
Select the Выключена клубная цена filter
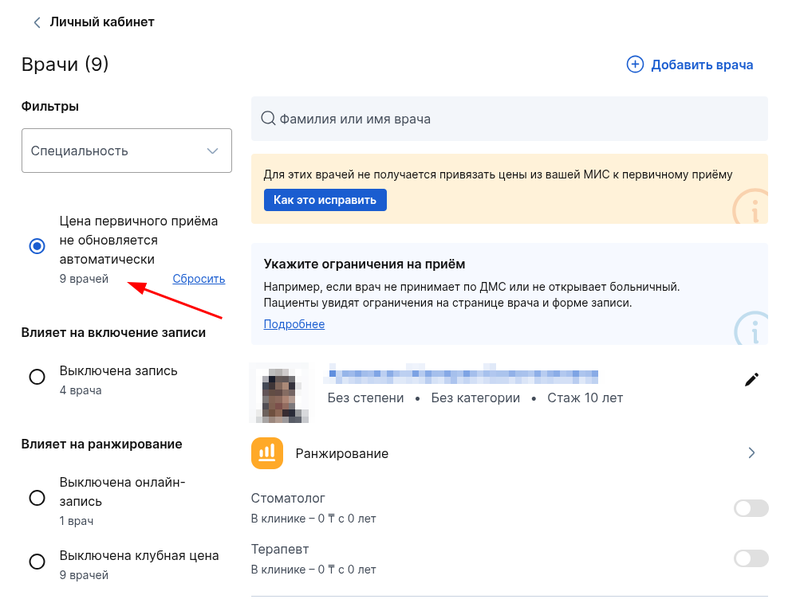click(37, 562)
